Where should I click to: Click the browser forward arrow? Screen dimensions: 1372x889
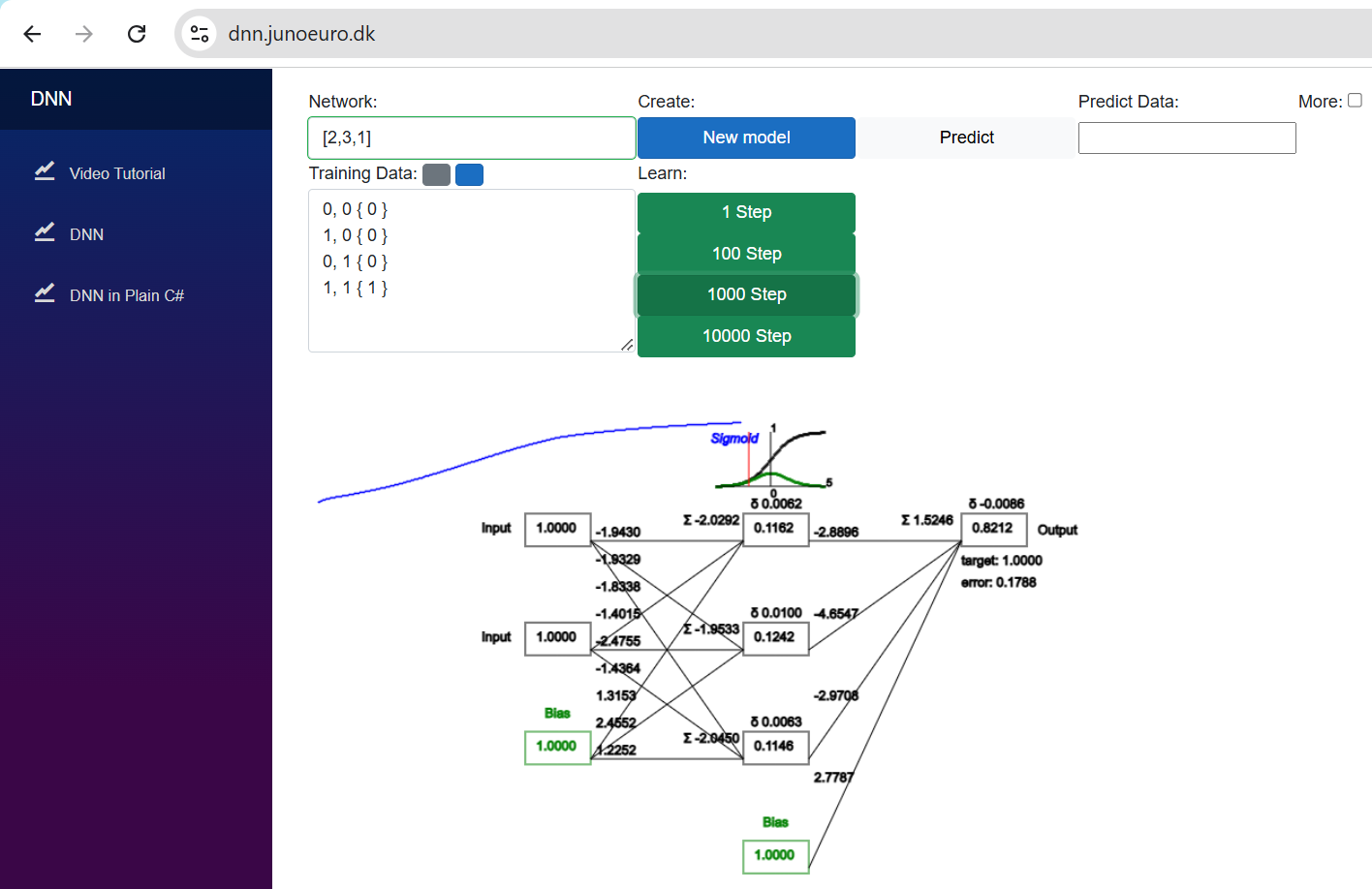(84, 34)
